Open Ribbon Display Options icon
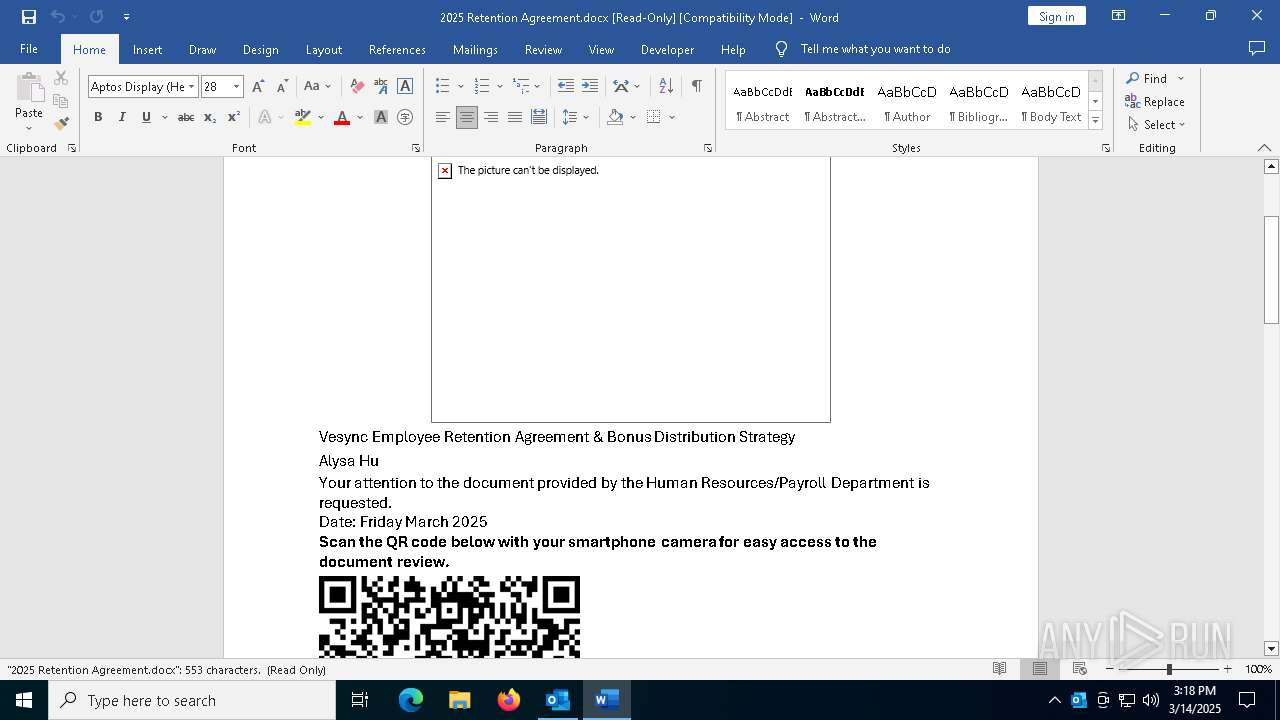 pos(1119,16)
